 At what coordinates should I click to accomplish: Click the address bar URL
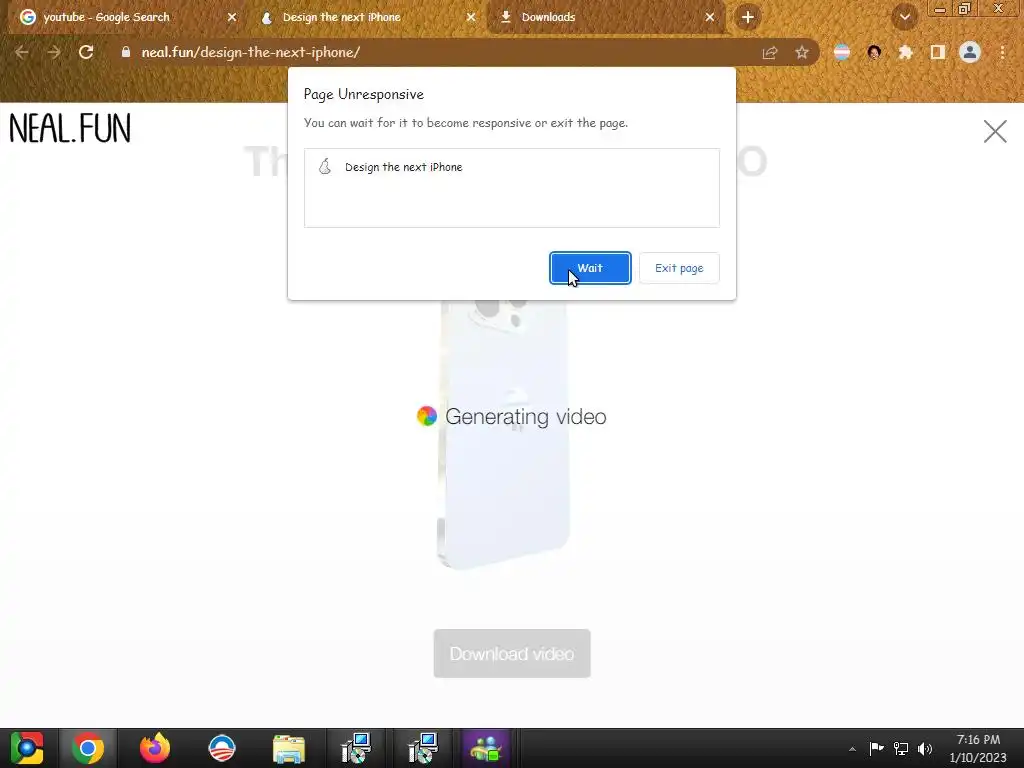[251, 52]
